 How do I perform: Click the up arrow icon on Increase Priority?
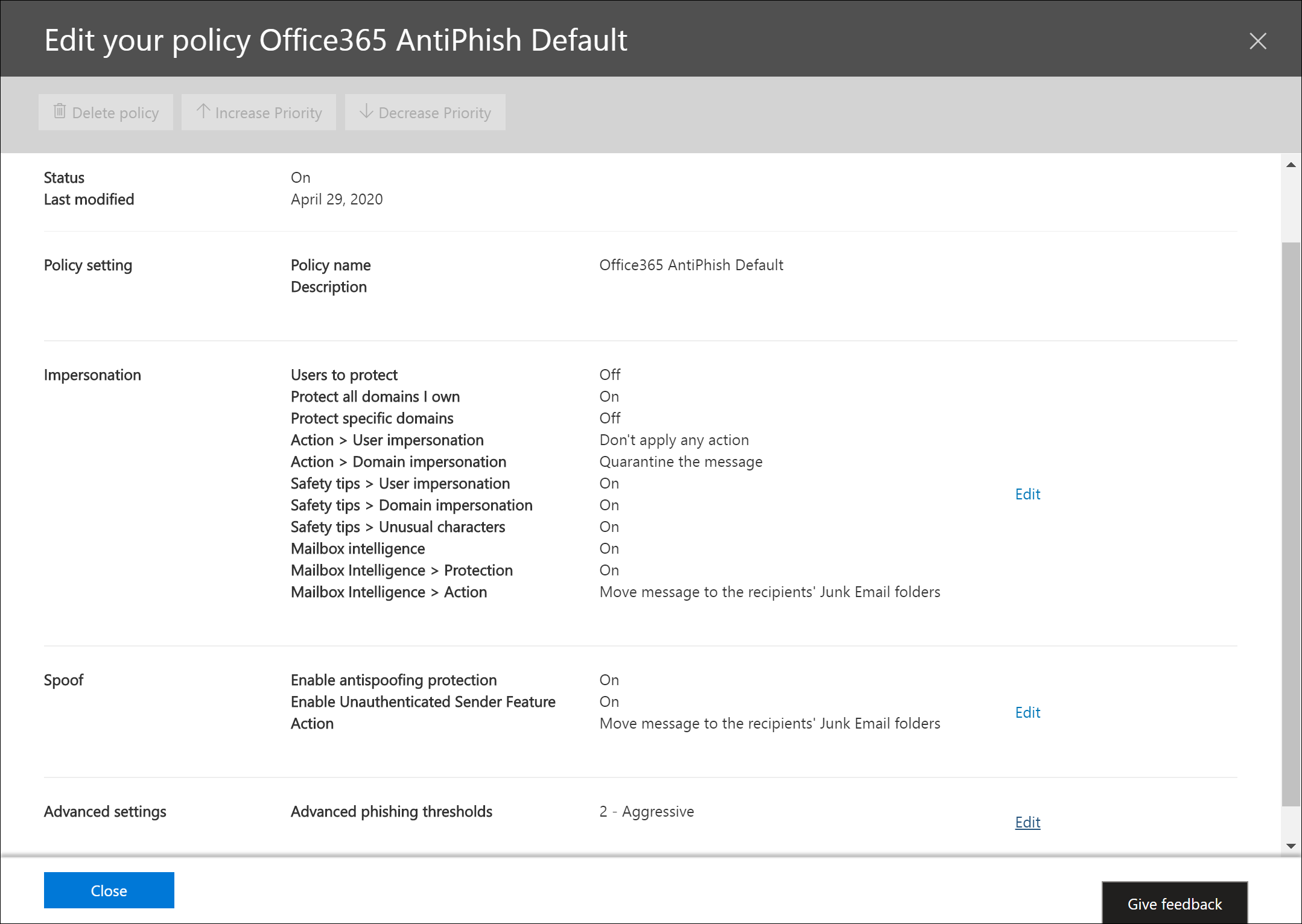click(203, 112)
